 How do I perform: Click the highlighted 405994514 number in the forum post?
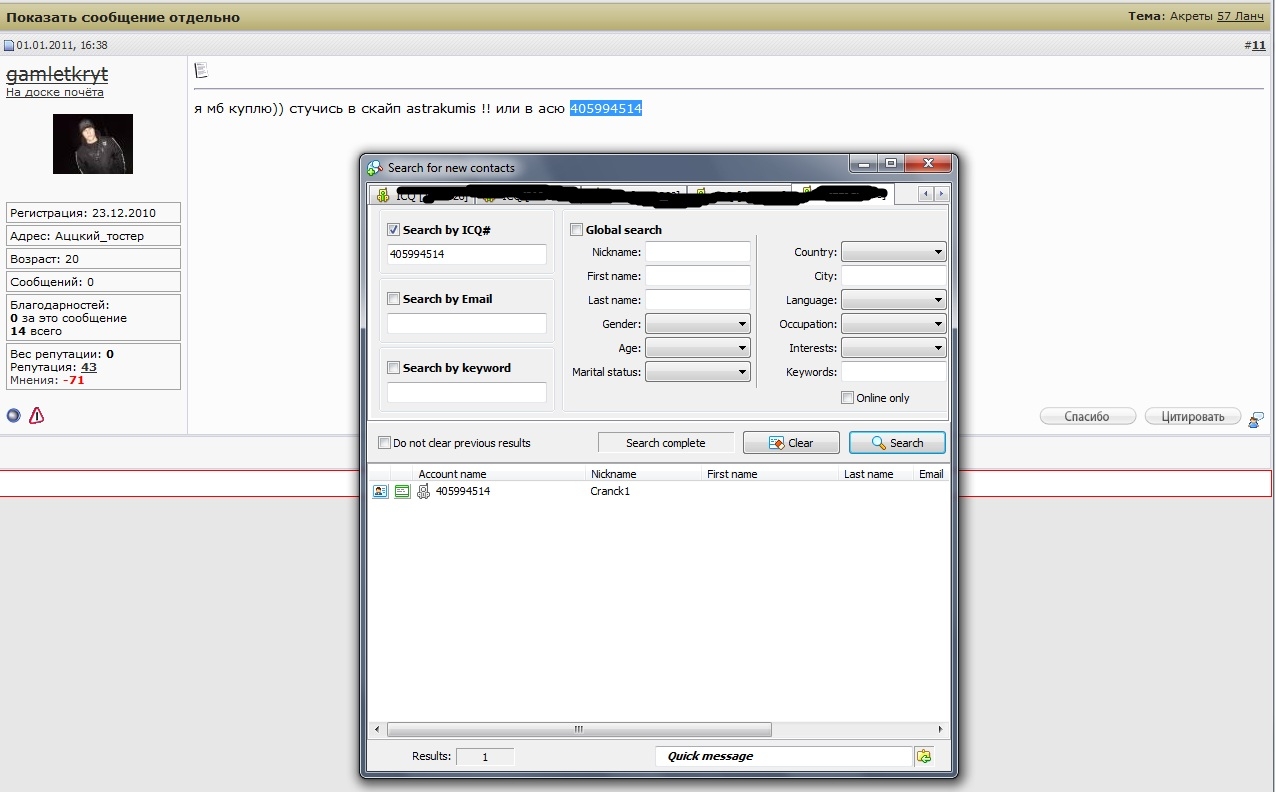[606, 108]
